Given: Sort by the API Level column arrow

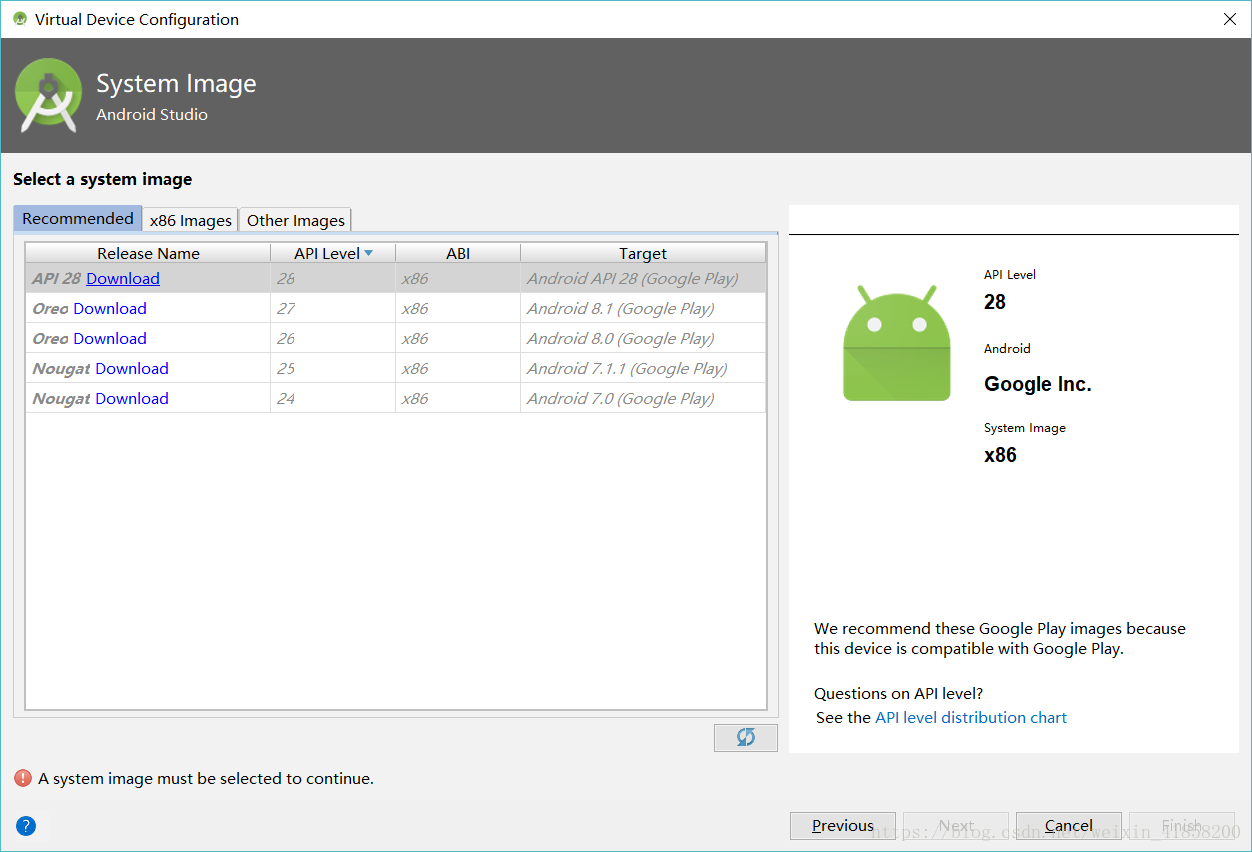Looking at the screenshot, I should (x=369, y=253).
